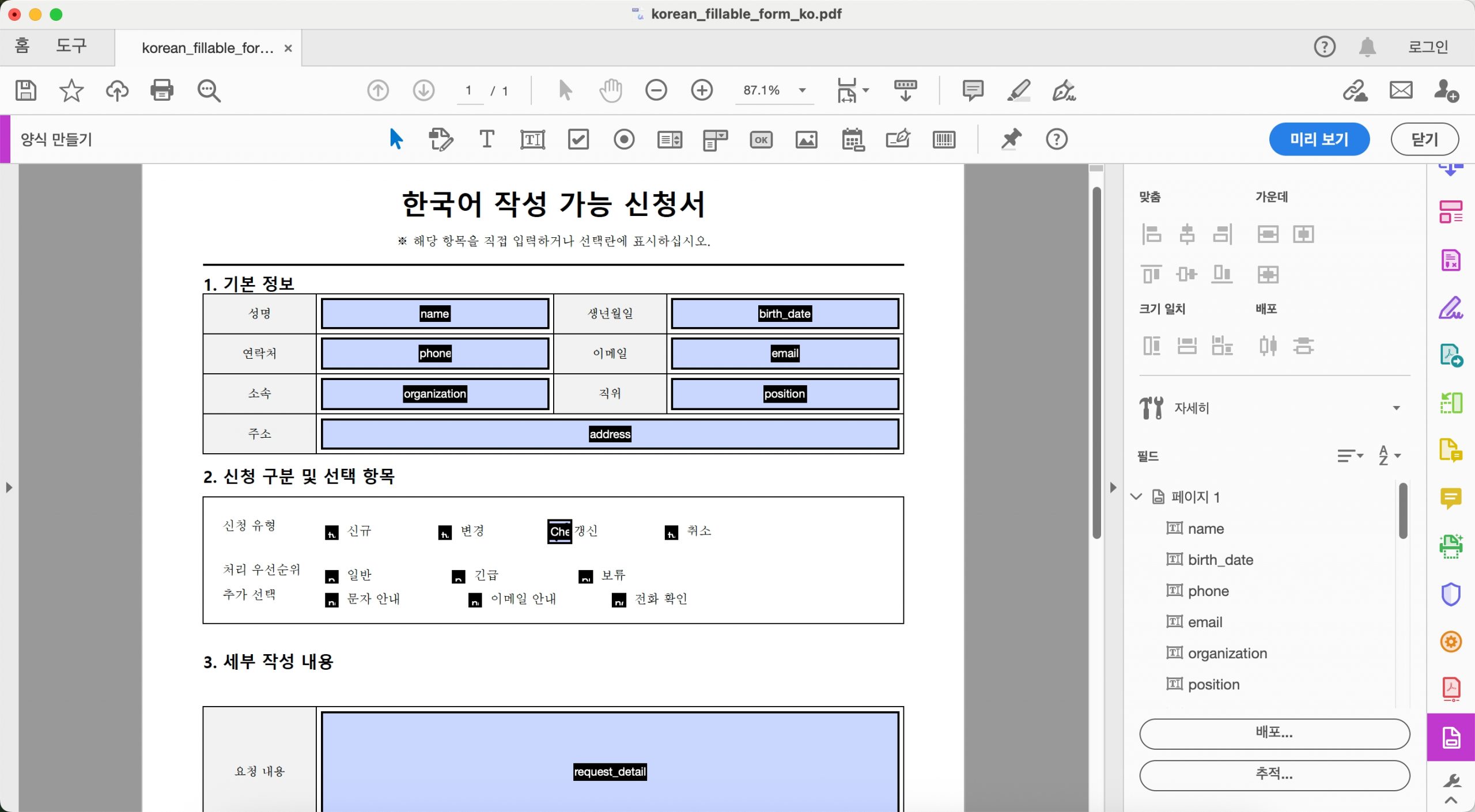1475x812 pixels.
Task: Distribute fields horizontally
Action: [x=1268, y=346]
